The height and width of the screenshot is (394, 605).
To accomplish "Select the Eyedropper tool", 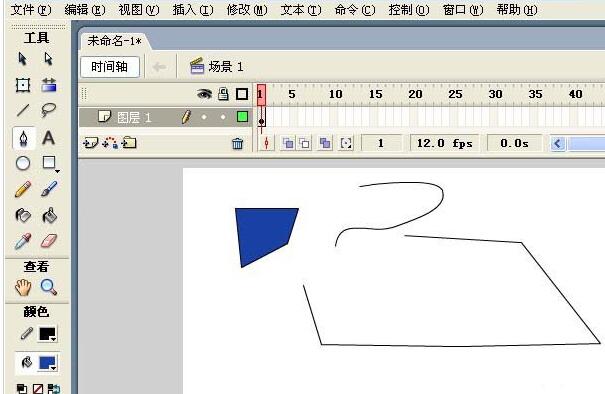I will pos(23,241).
